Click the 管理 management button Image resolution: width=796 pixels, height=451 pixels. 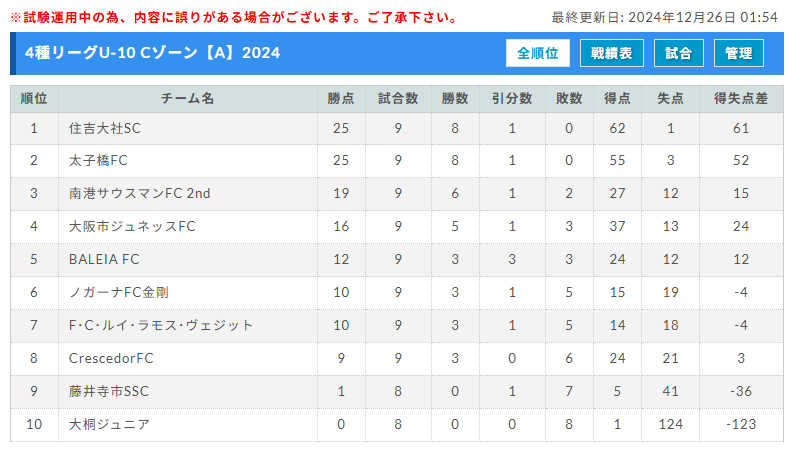[739, 53]
